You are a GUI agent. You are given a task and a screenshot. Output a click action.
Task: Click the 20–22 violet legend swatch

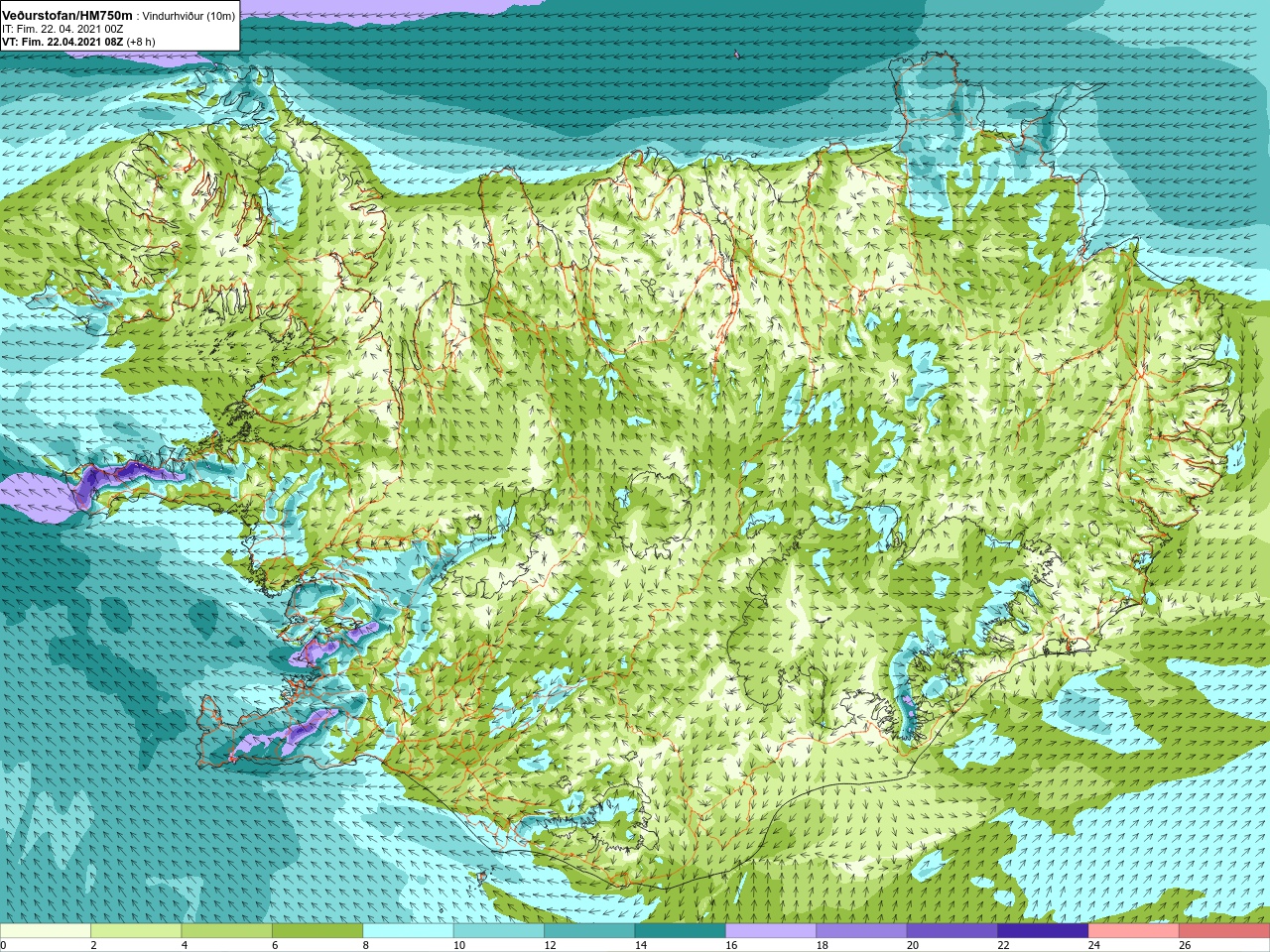952,931
